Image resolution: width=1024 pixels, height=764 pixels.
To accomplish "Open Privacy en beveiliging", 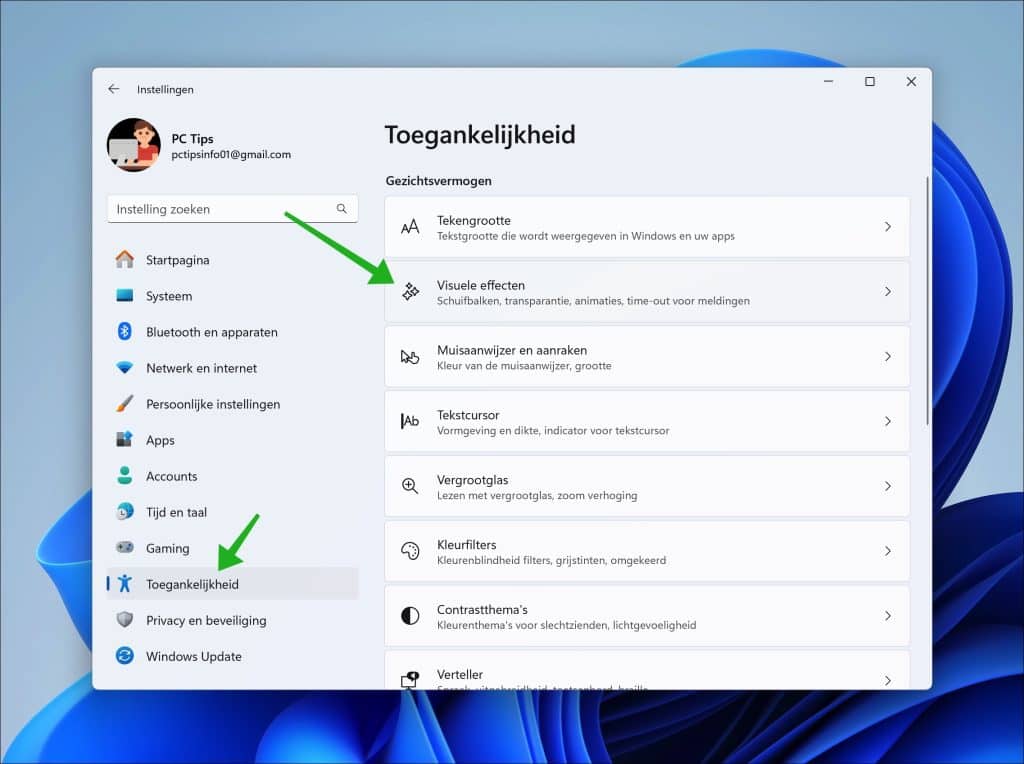I will coord(232,620).
